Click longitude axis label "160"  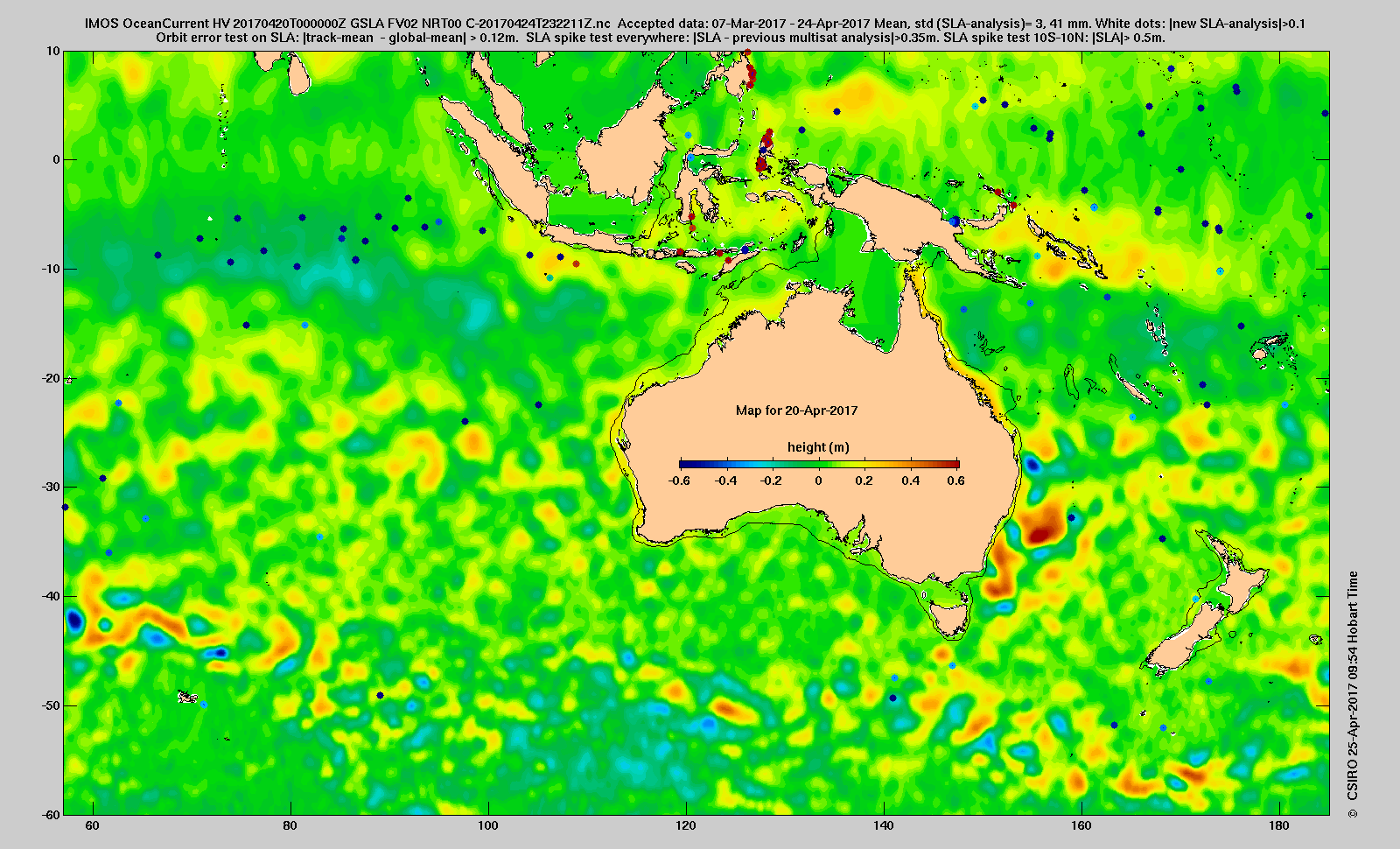point(1081,825)
